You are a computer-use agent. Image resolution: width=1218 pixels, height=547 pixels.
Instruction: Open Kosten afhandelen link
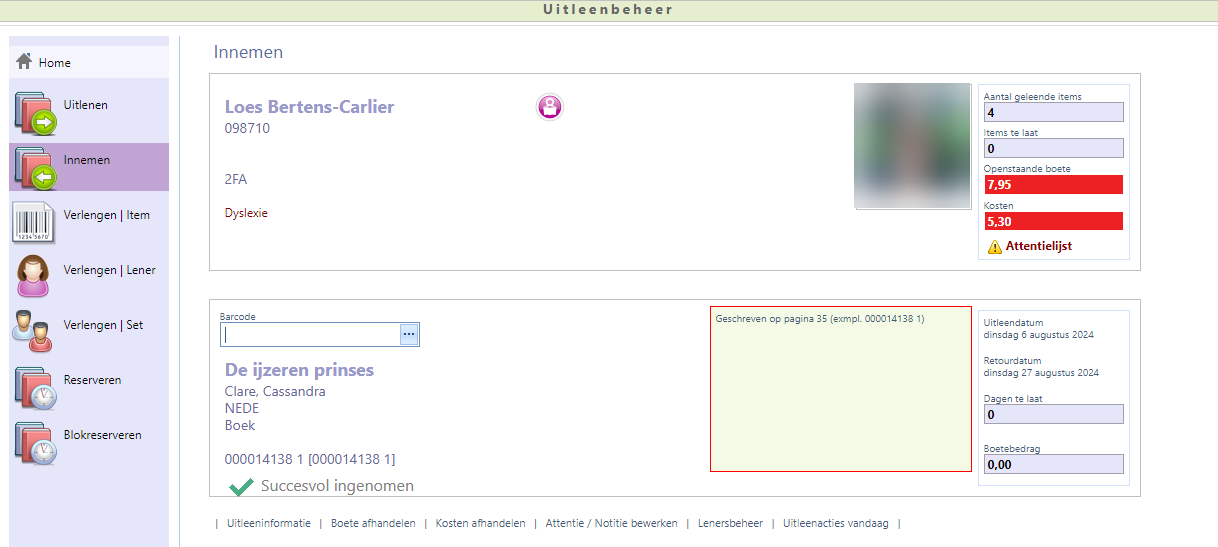tap(480, 523)
